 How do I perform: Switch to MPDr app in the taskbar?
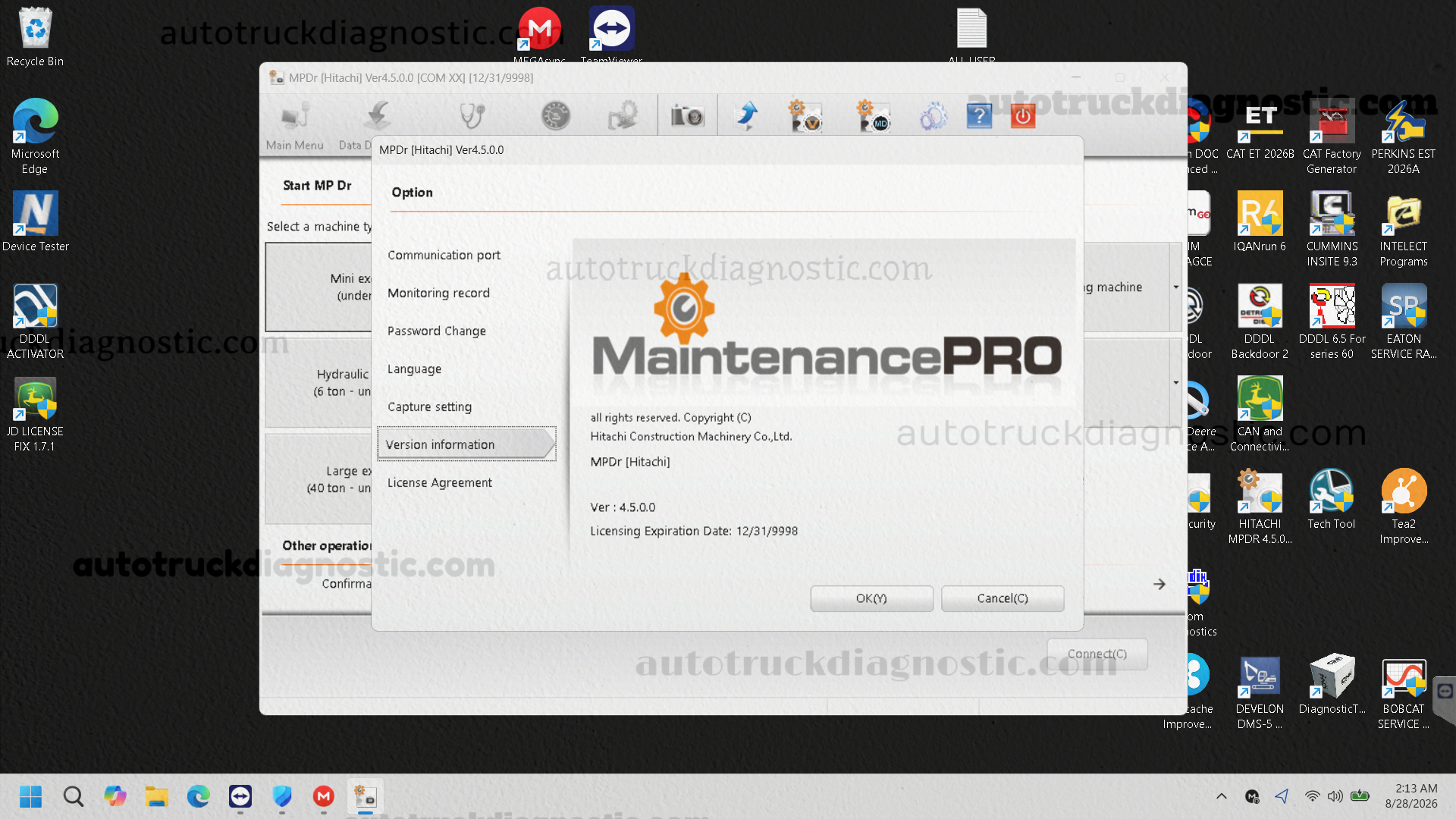coord(365,796)
